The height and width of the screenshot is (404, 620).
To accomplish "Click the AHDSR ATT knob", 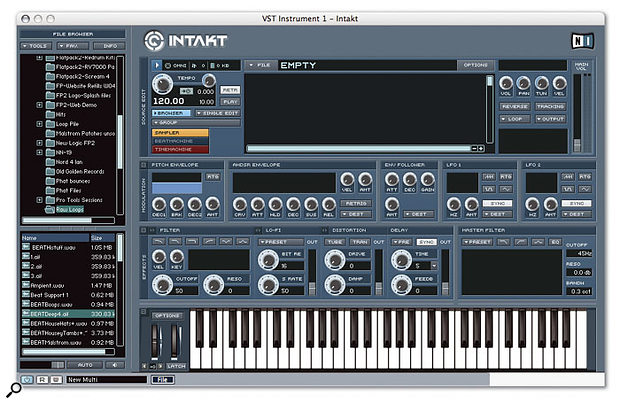I will (257, 204).
